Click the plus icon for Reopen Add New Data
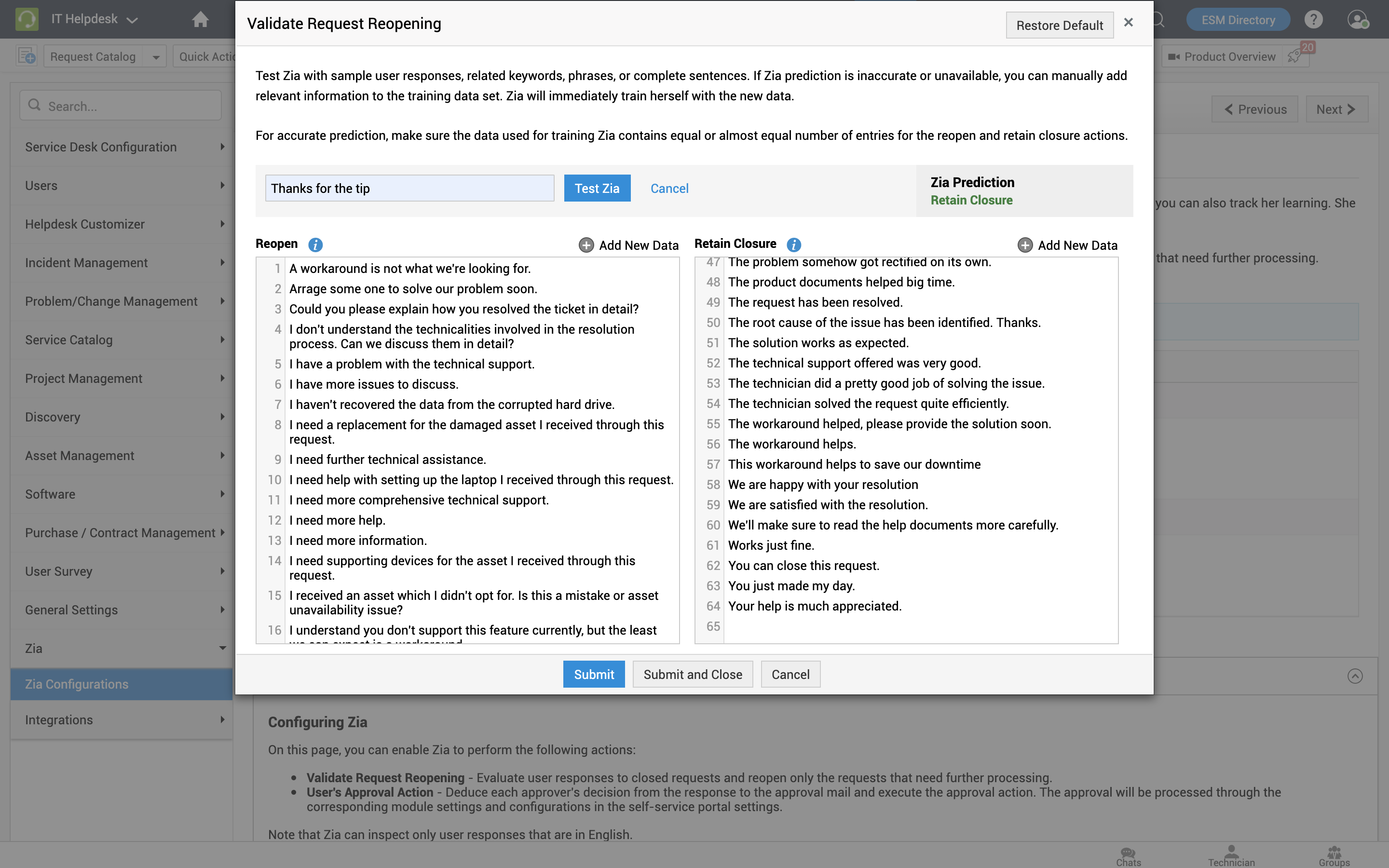The width and height of the screenshot is (1389, 868). point(586,245)
